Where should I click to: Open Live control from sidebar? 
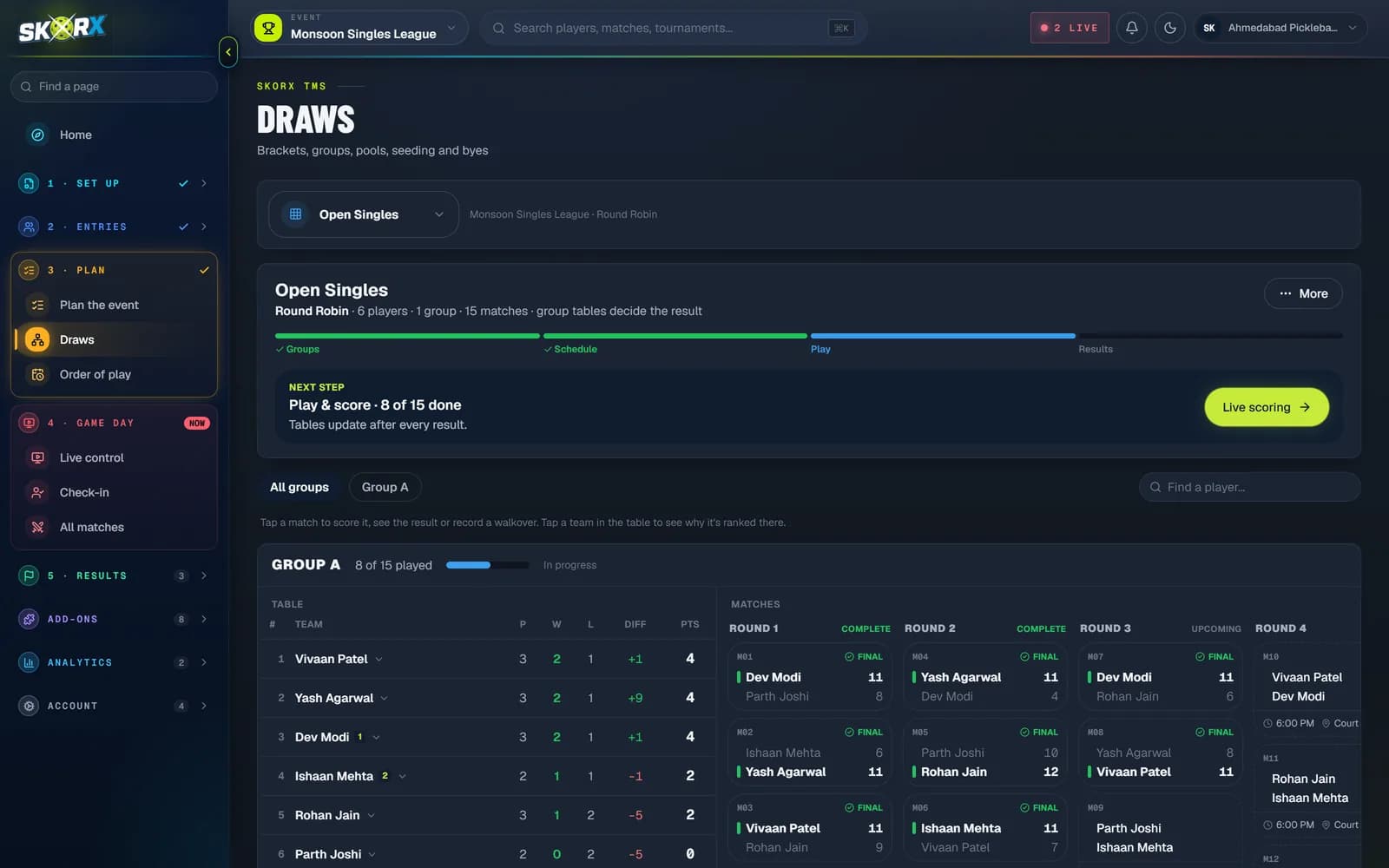[114, 457]
